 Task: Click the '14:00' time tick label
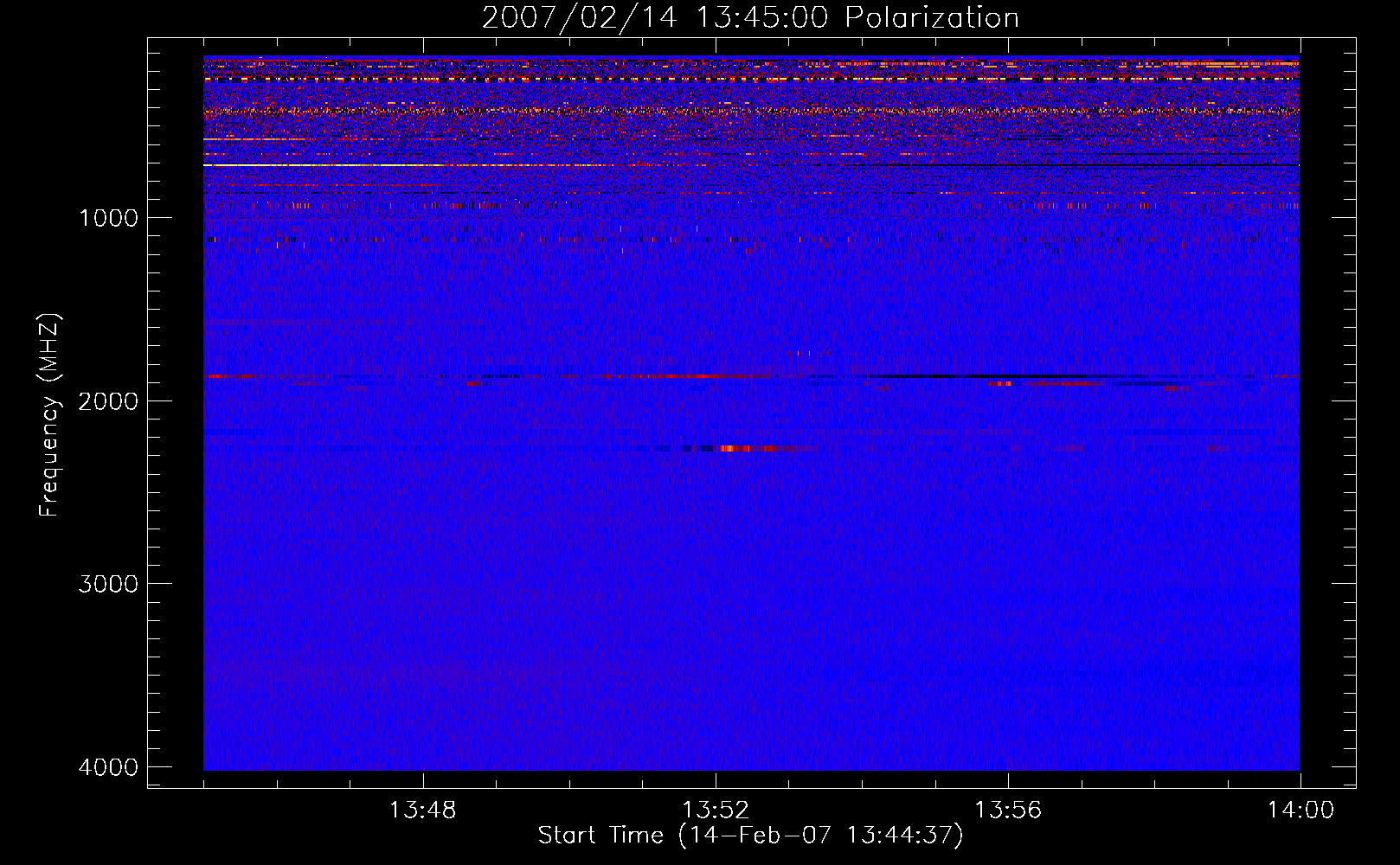(x=1300, y=811)
